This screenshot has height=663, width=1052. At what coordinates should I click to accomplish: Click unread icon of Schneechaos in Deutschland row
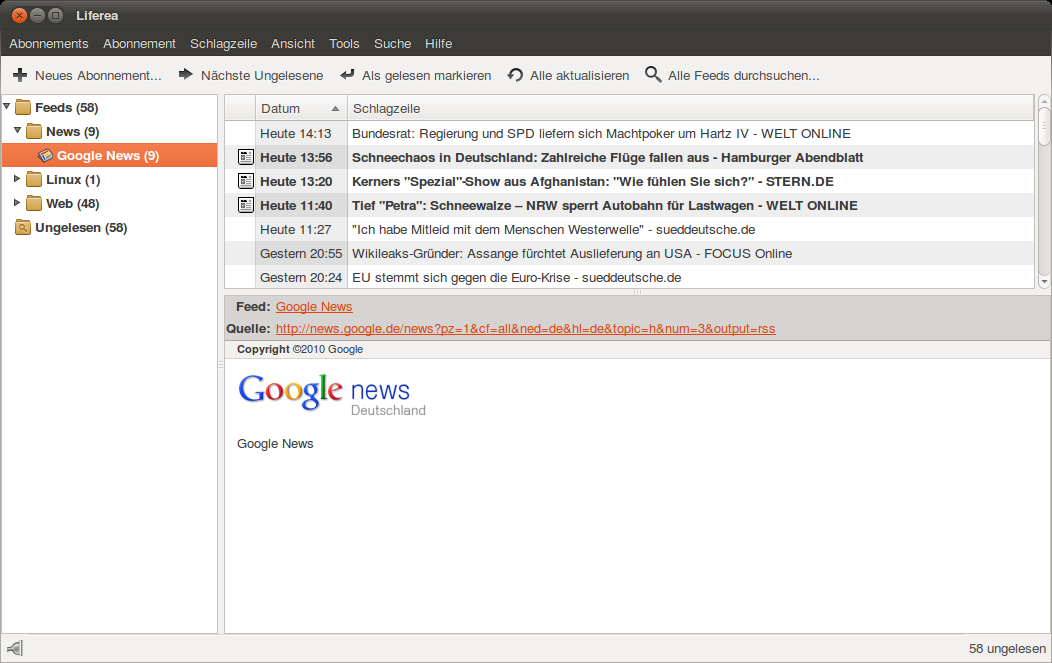[246, 157]
